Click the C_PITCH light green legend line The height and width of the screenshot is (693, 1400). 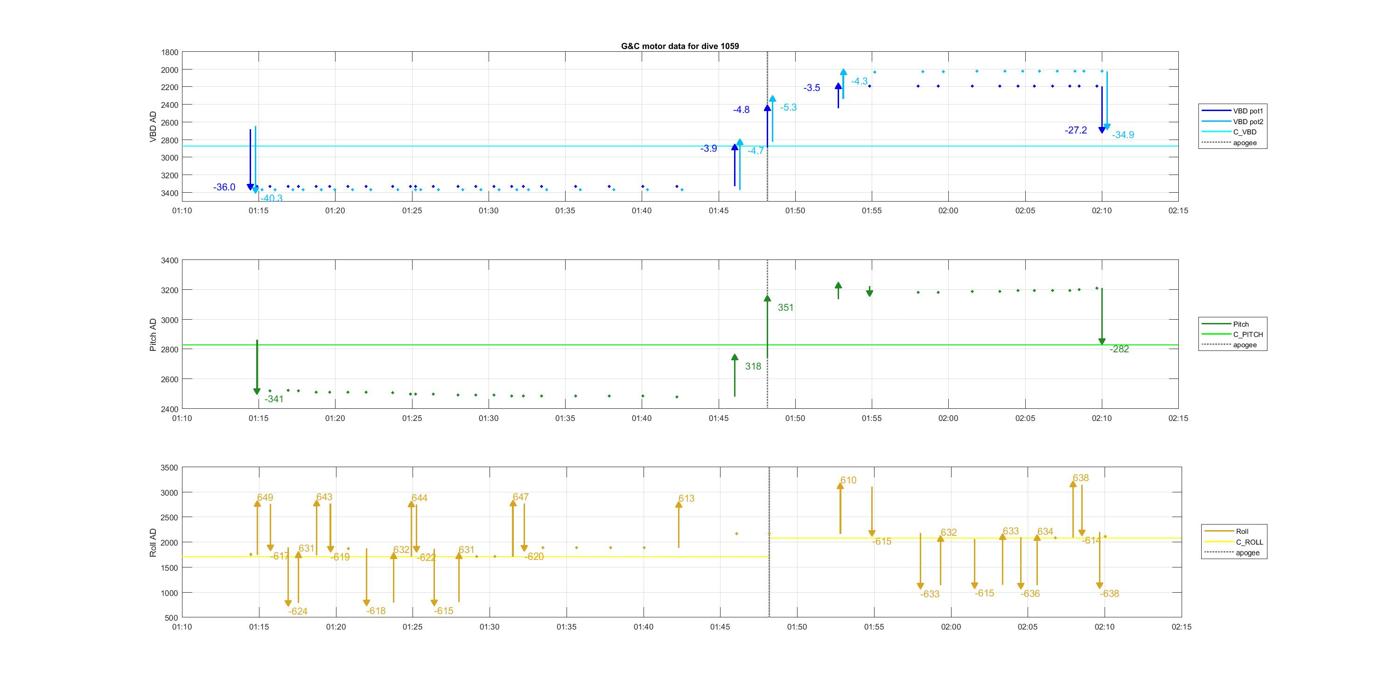coord(1218,334)
